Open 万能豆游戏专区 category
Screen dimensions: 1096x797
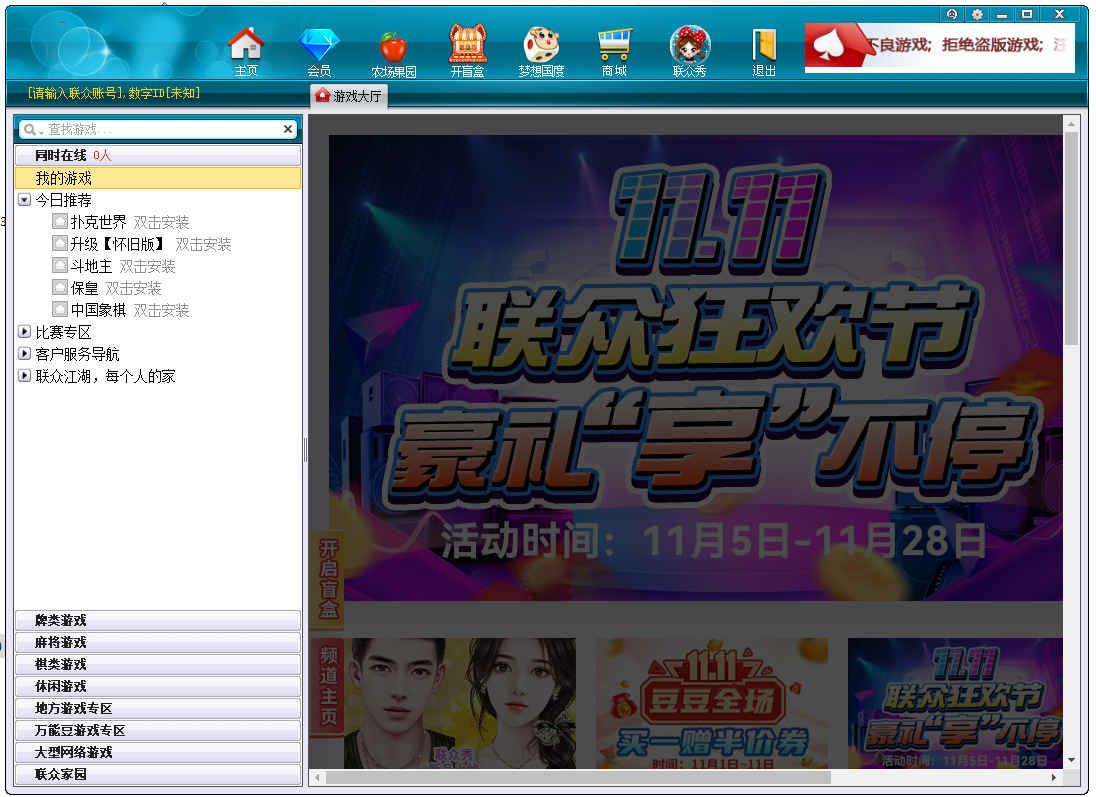[x=158, y=730]
